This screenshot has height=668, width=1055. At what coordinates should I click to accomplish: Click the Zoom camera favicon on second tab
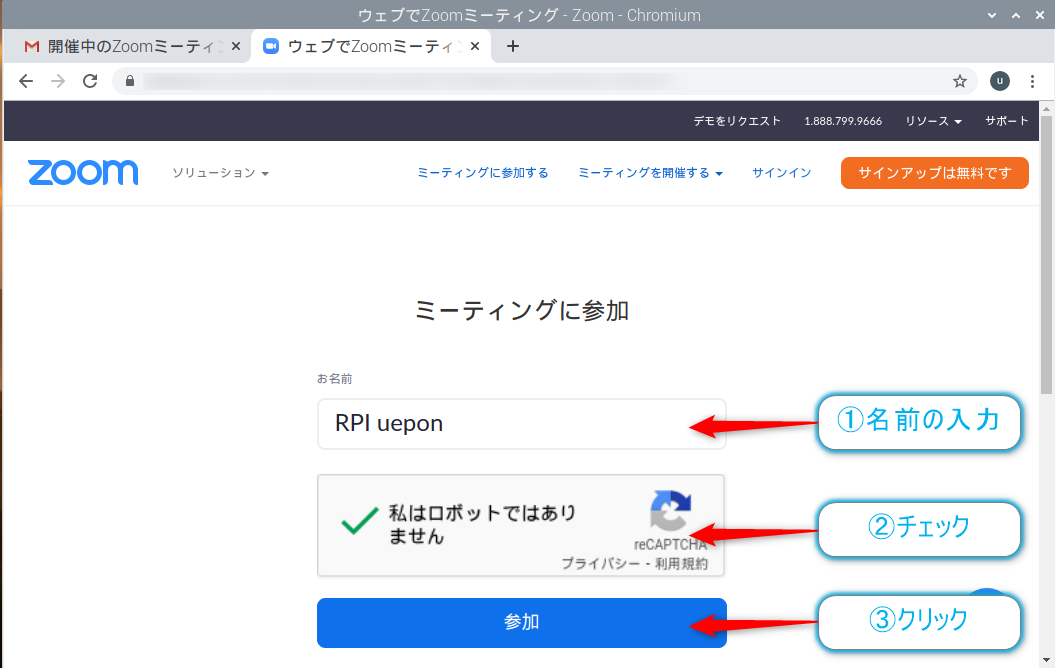click(270, 46)
